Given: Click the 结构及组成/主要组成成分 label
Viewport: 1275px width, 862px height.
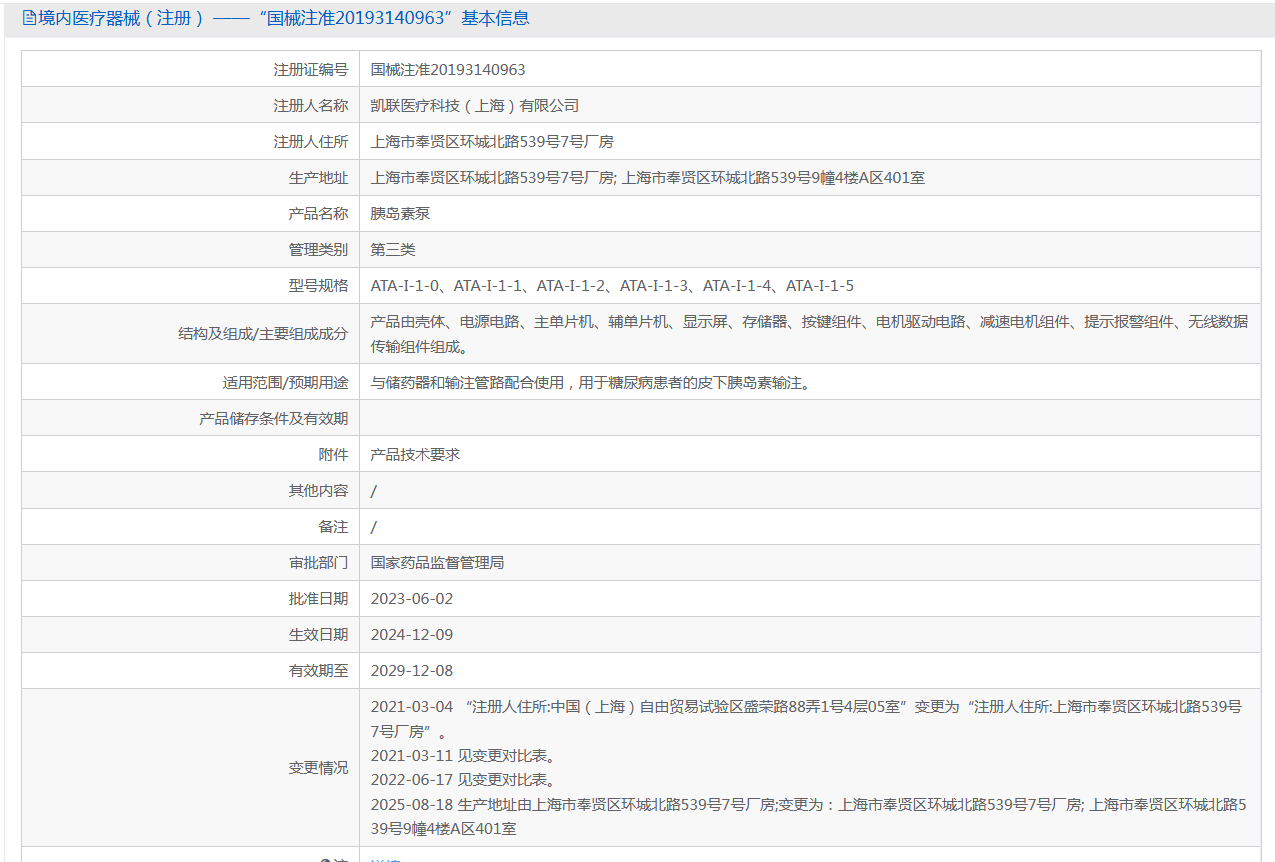Looking at the screenshot, I should tap(263, 334).
